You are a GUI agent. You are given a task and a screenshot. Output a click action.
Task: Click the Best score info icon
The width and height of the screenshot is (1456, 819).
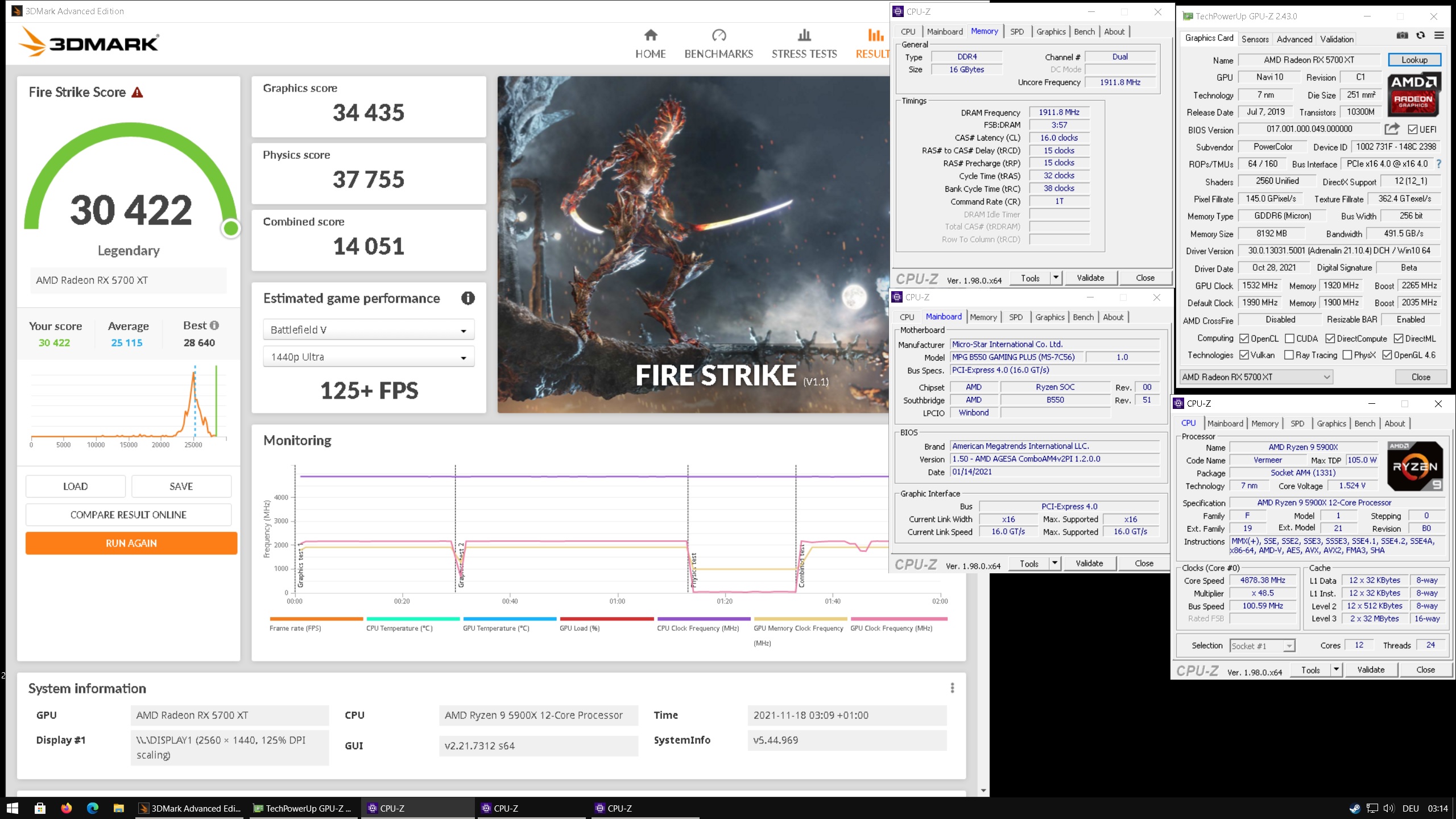click(x=214, y=325)
